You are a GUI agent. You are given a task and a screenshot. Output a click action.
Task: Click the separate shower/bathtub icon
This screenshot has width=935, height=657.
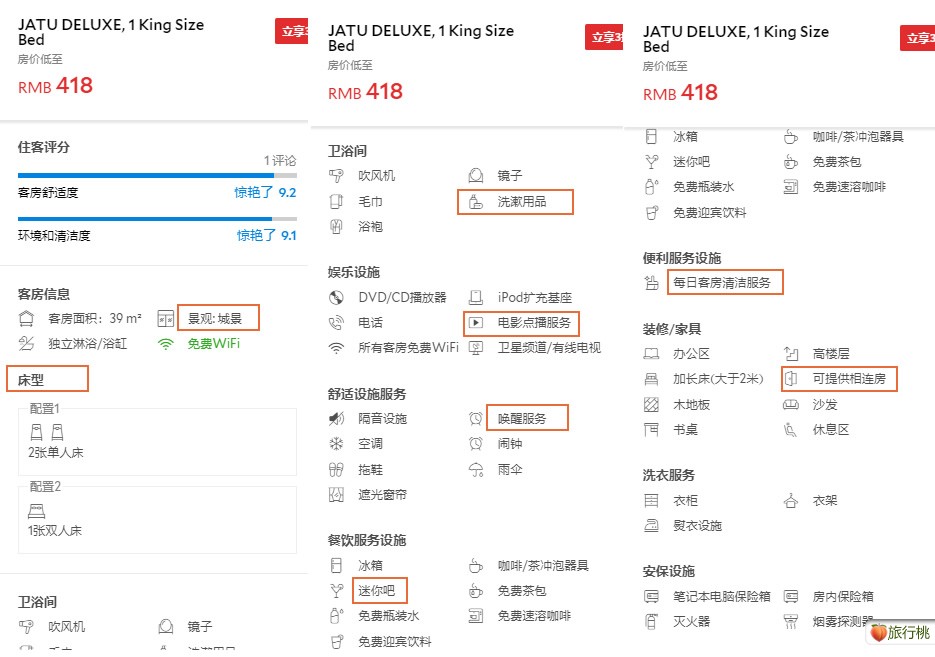[26, 343]
